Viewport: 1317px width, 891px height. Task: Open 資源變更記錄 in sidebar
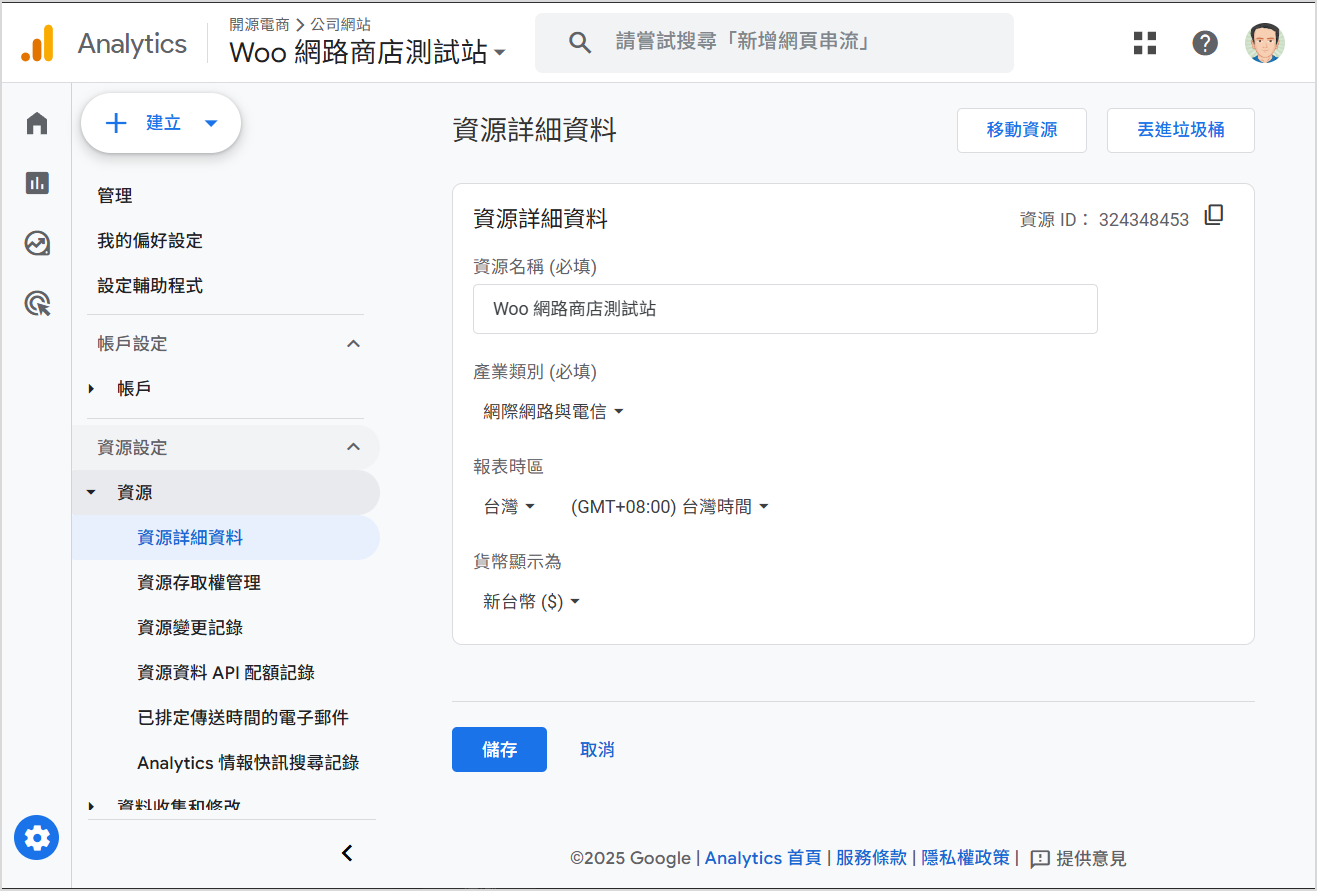190,628
